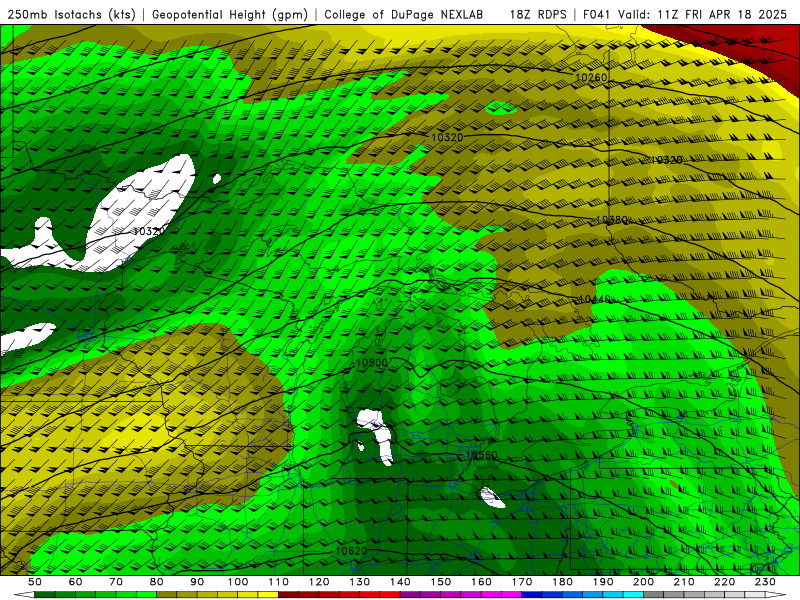Pick the bright red colorbar segment under 140
800x600 pixels.
coord(390,595)
